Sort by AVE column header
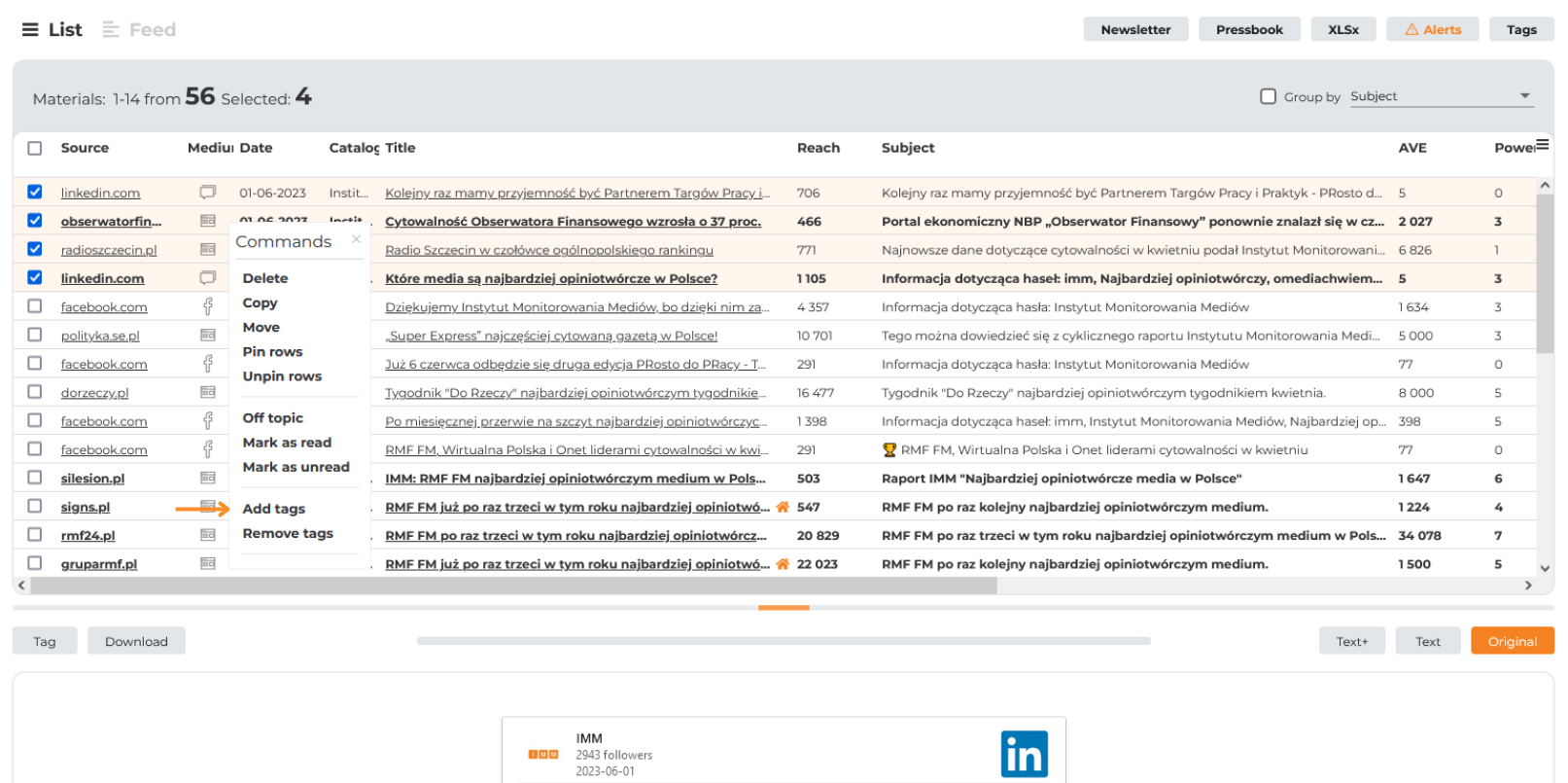Image resolution: width=1568 pixels, height=783 pixels. [x=1412, y=148]
